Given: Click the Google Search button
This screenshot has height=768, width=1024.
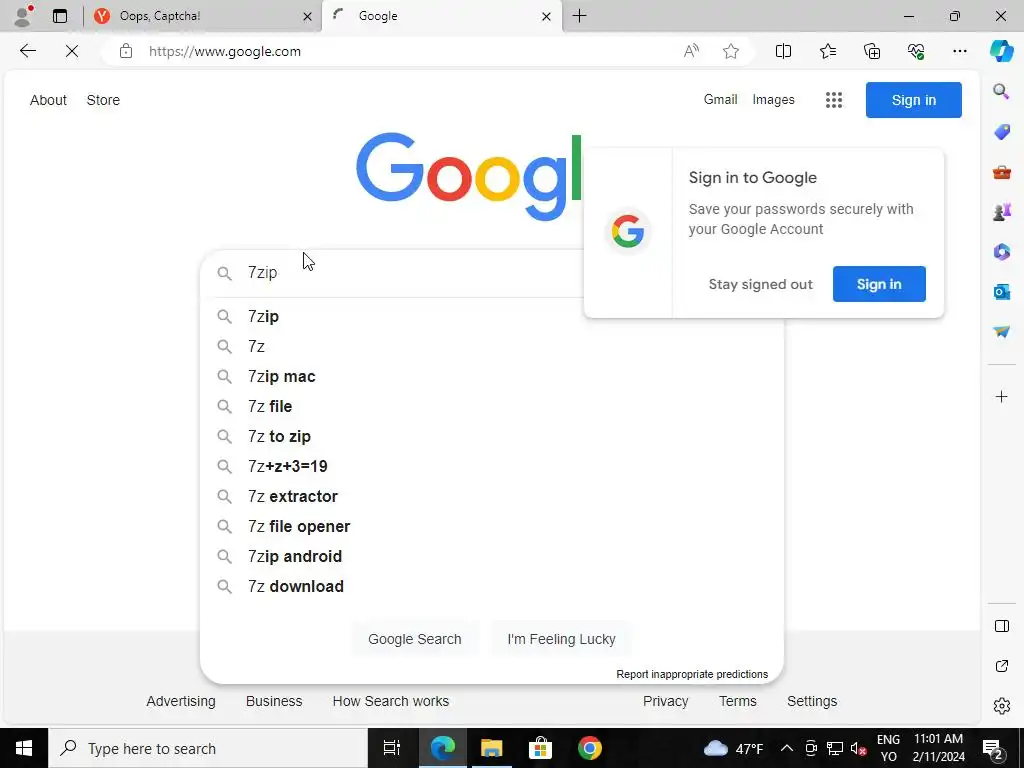Looking at the screenshot, I should 415,639.
